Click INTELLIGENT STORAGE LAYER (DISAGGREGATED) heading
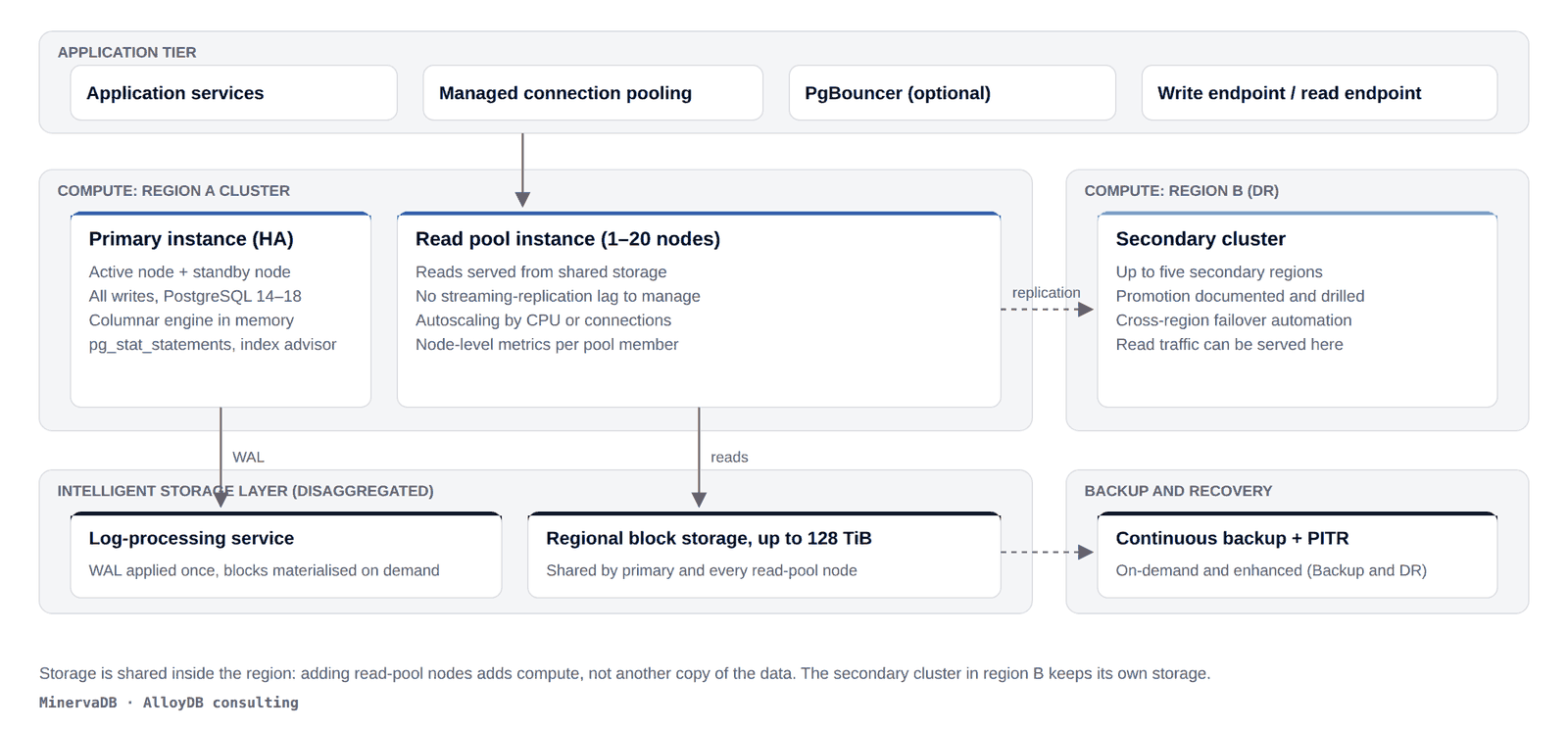The height and width of the screenshot is (731, 1568). tap(245, 491)
